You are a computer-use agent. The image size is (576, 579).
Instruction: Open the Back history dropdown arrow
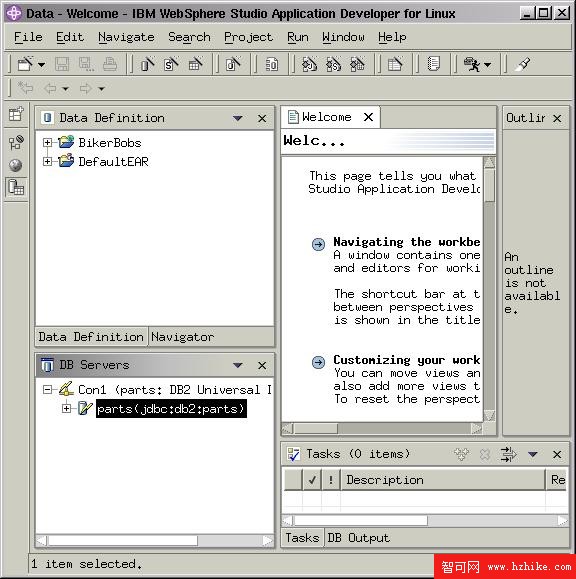(65, 89)
